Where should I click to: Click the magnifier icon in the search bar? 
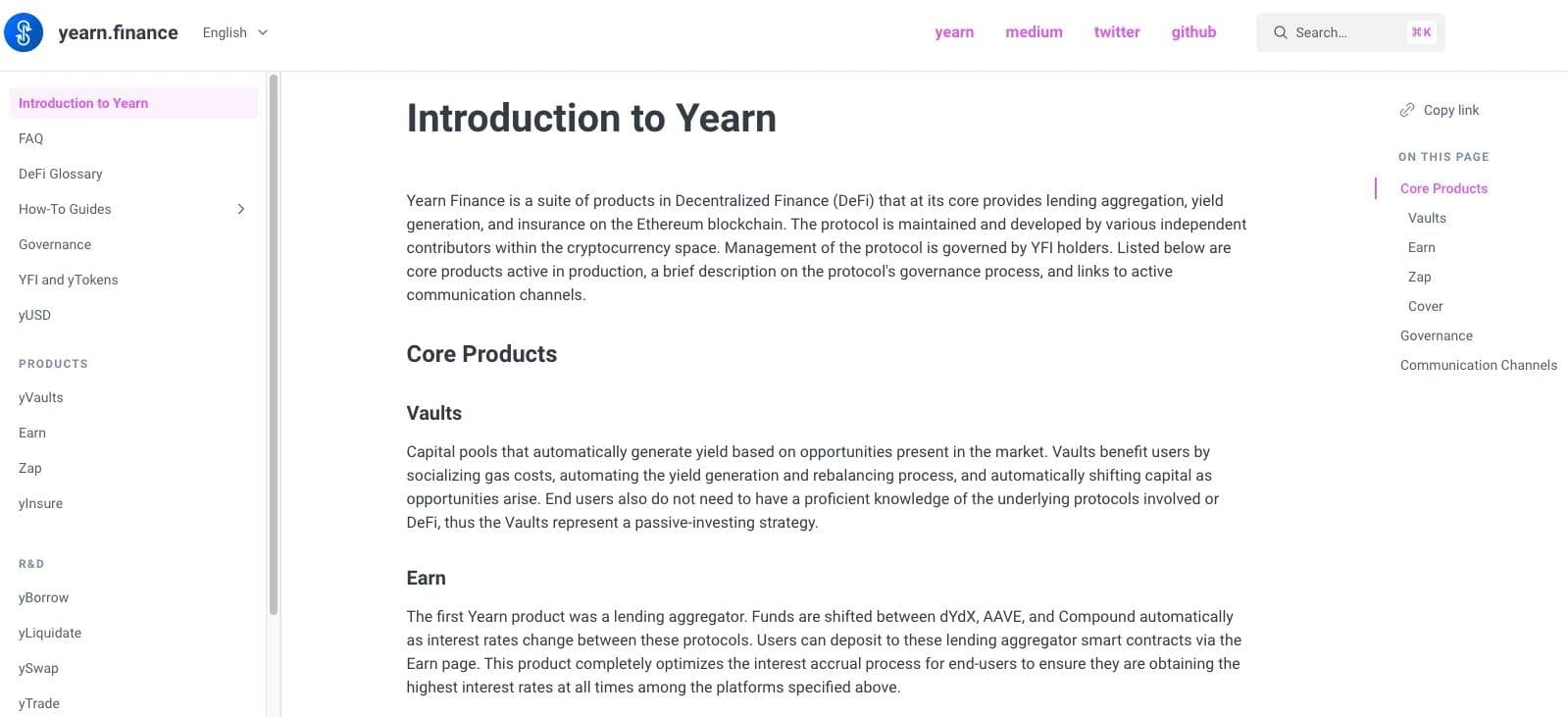tap(1281, 32)
